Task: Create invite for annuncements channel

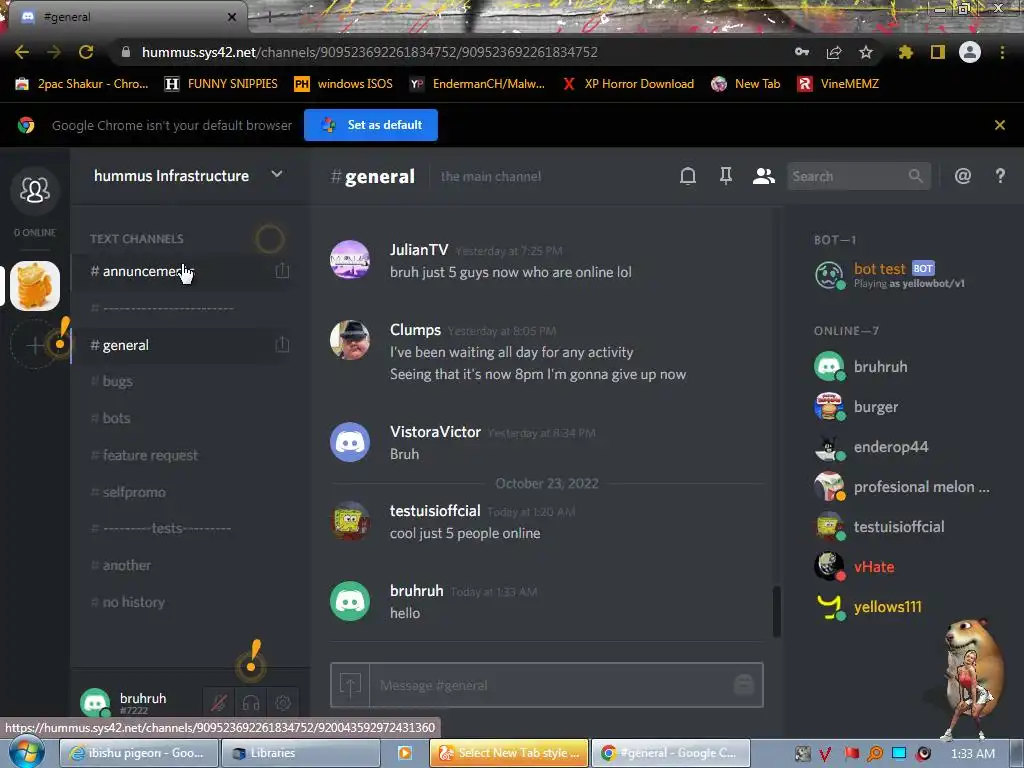Action: point(282,270)
